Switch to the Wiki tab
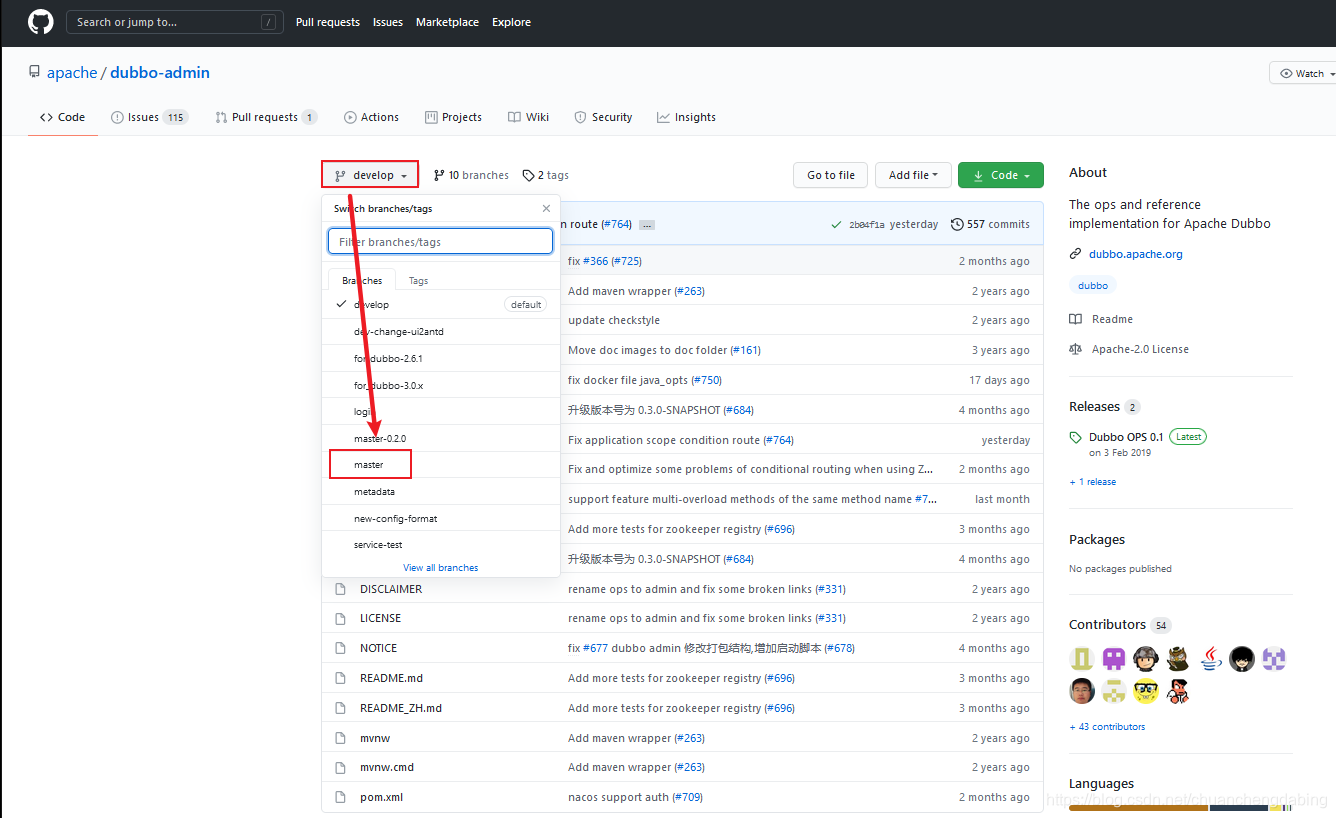The width and height of the screenshot is (1336, 818). pos(528,117)
